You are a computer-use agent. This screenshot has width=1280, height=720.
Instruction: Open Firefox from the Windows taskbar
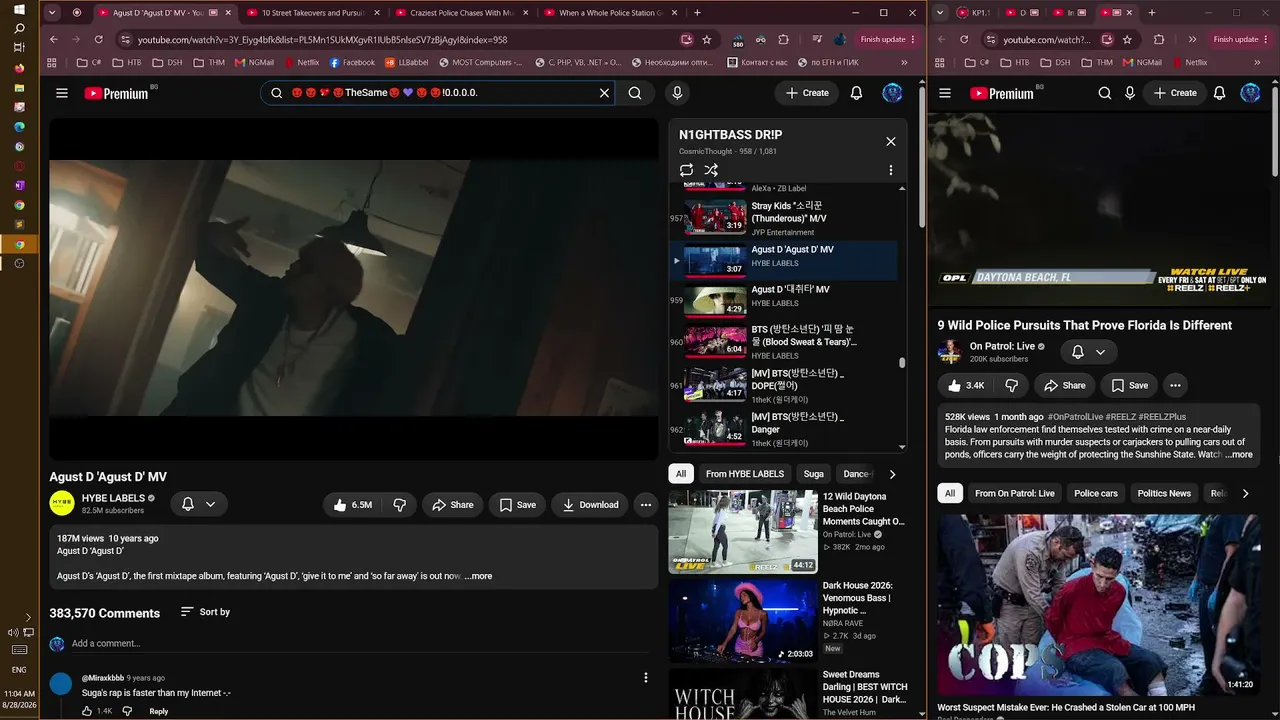(19, 68)
